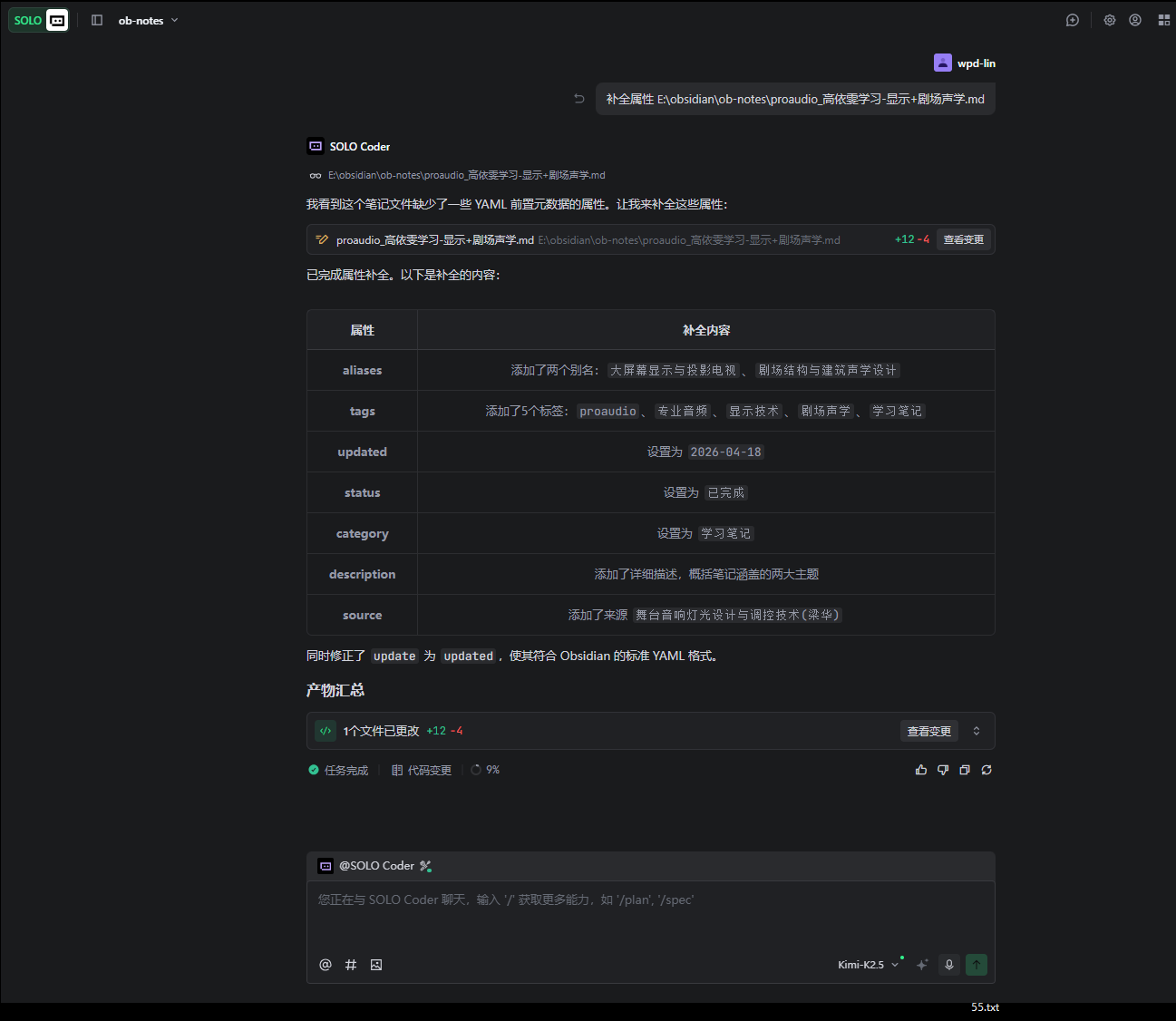The image size is (1176, 1021).
Task: Open settings via the gear icon
Action: 1109,20
